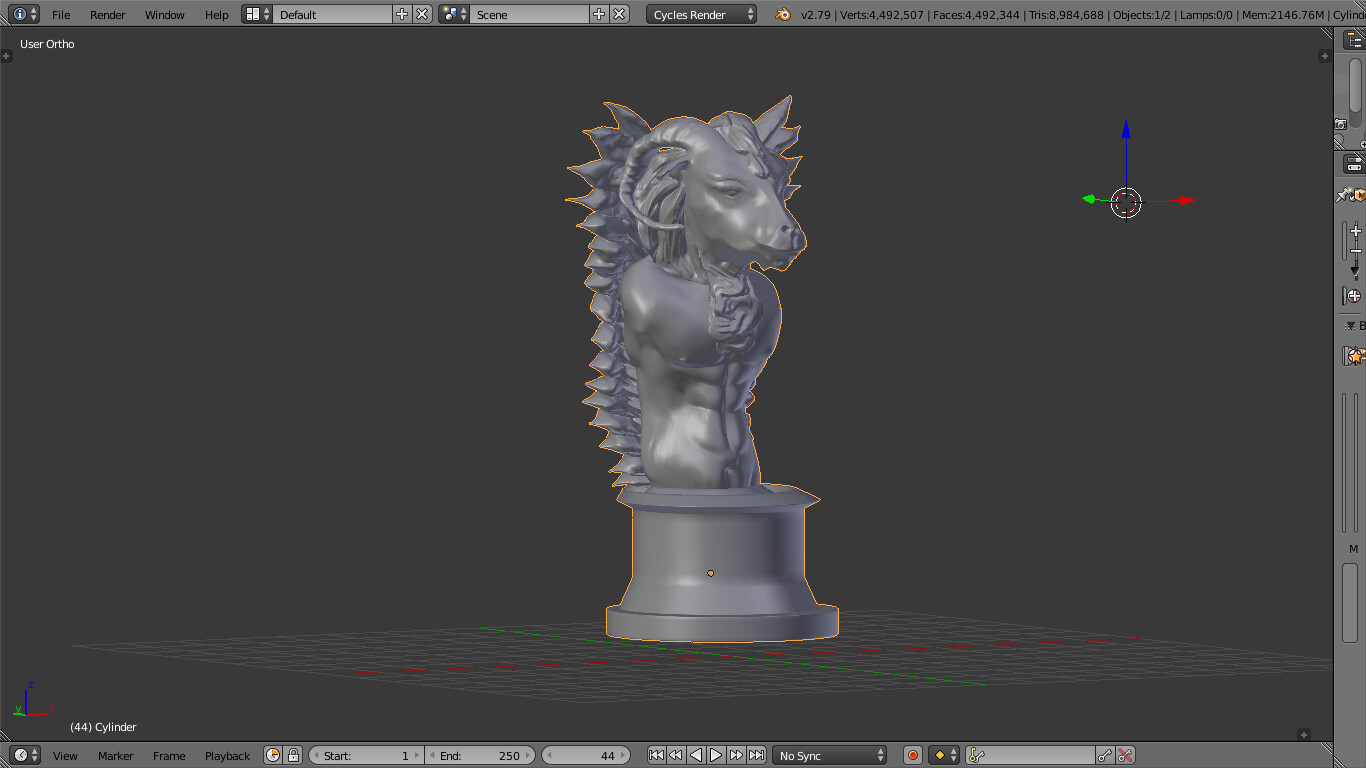Open the Cycles Render engine dropdown
Image resolution: width=1366 pixels, height=768 pixels.
click(700, 14)
